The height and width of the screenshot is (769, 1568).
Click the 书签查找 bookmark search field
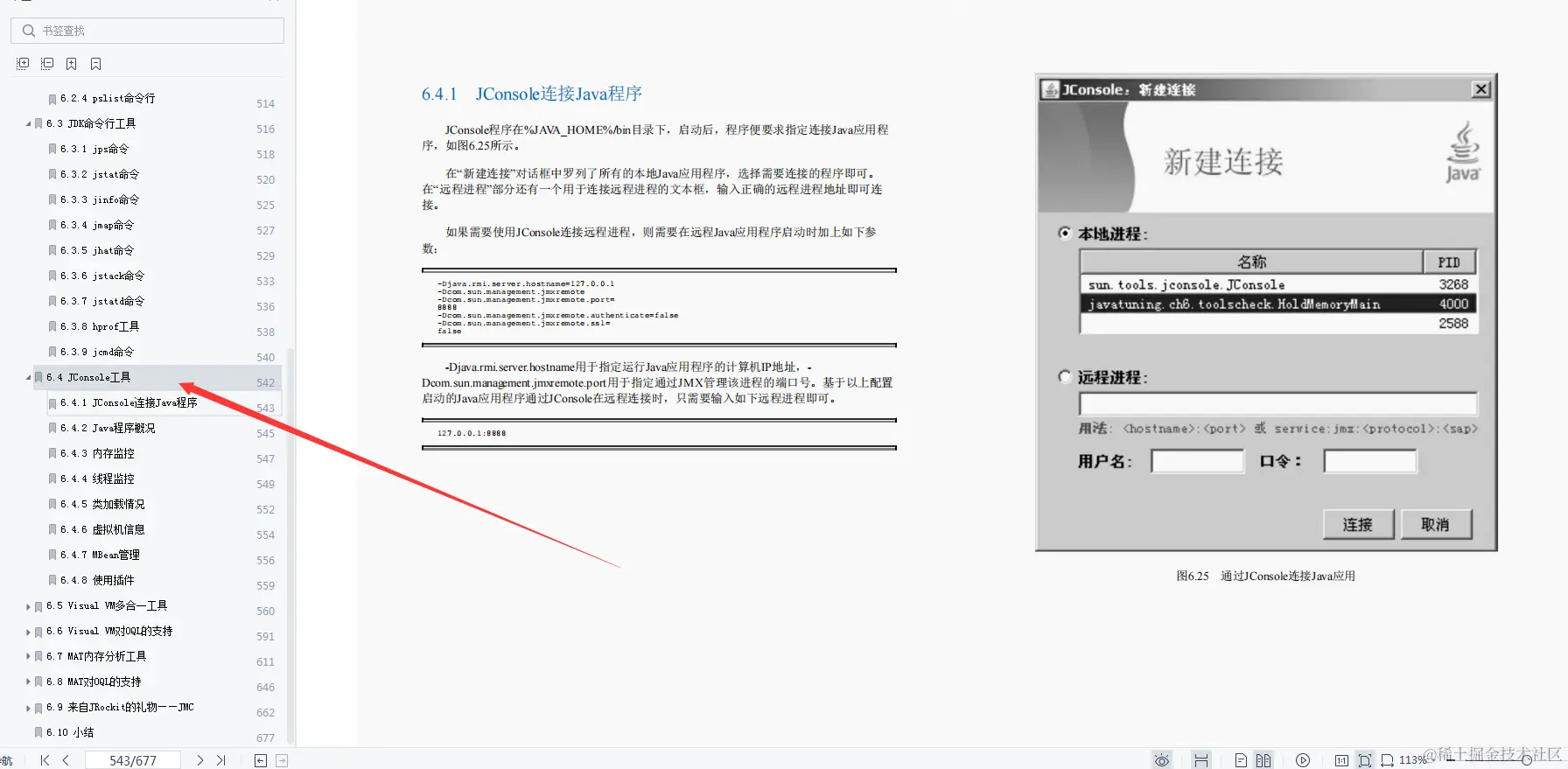click(x=147, y=31)
